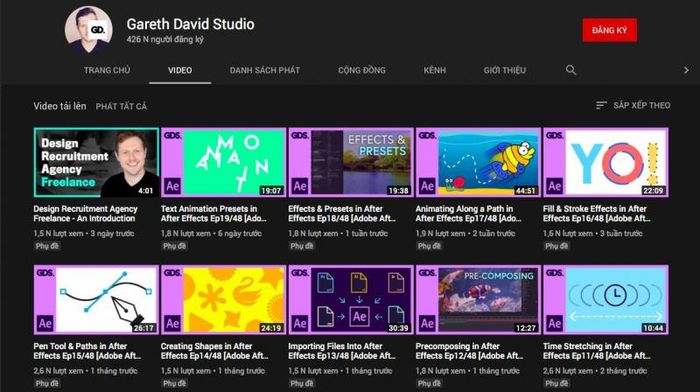This screenshot has height=392, width=700.
Task: Open the Giới thiệu tab
Action: click(504, 70)
